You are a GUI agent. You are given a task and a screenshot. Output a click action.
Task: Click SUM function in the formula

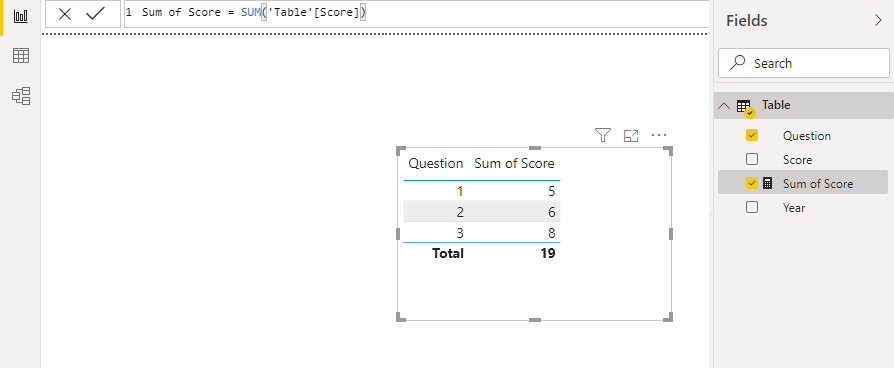click(250, 12)
